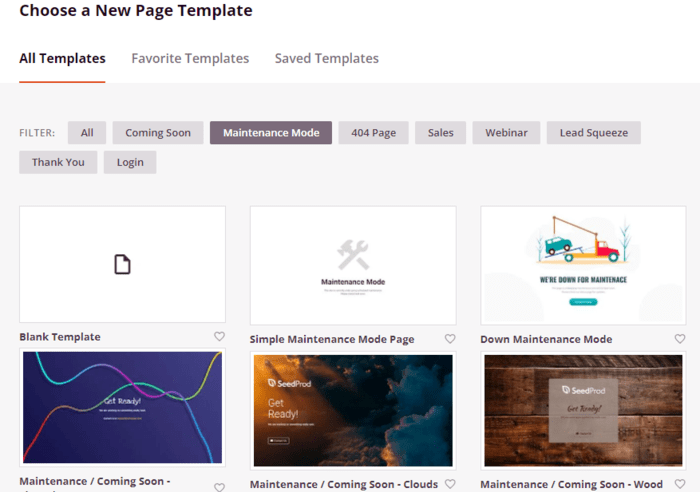Click the Blank Template title
This screenshot has height=492, width=700.
pos(60,337)
